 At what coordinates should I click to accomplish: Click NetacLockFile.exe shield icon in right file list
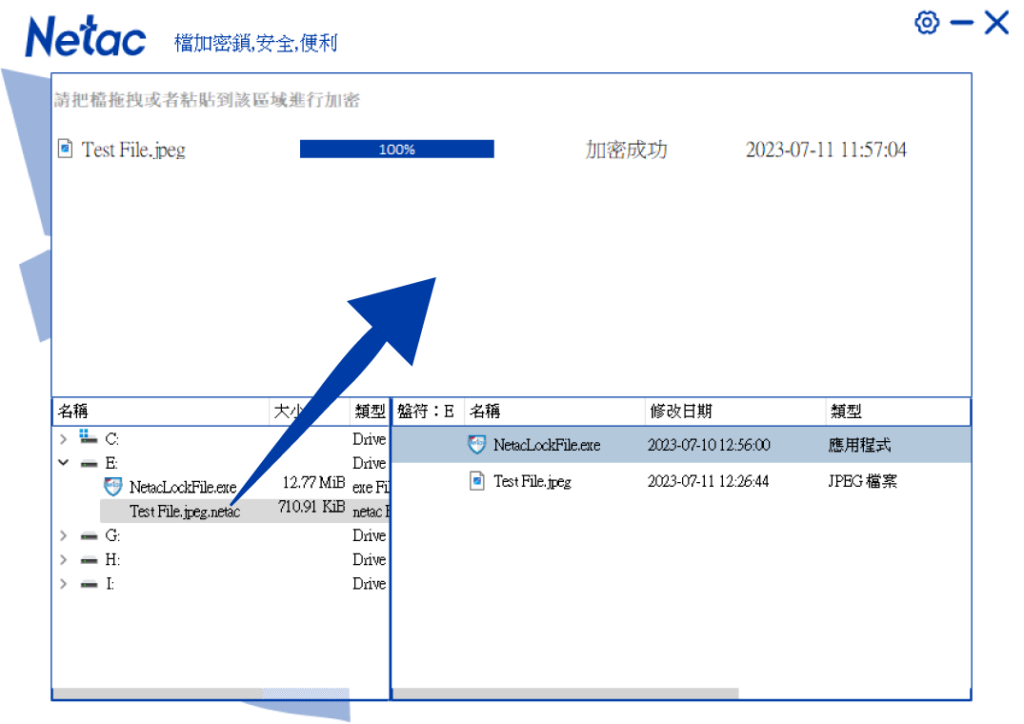point(477,445)
